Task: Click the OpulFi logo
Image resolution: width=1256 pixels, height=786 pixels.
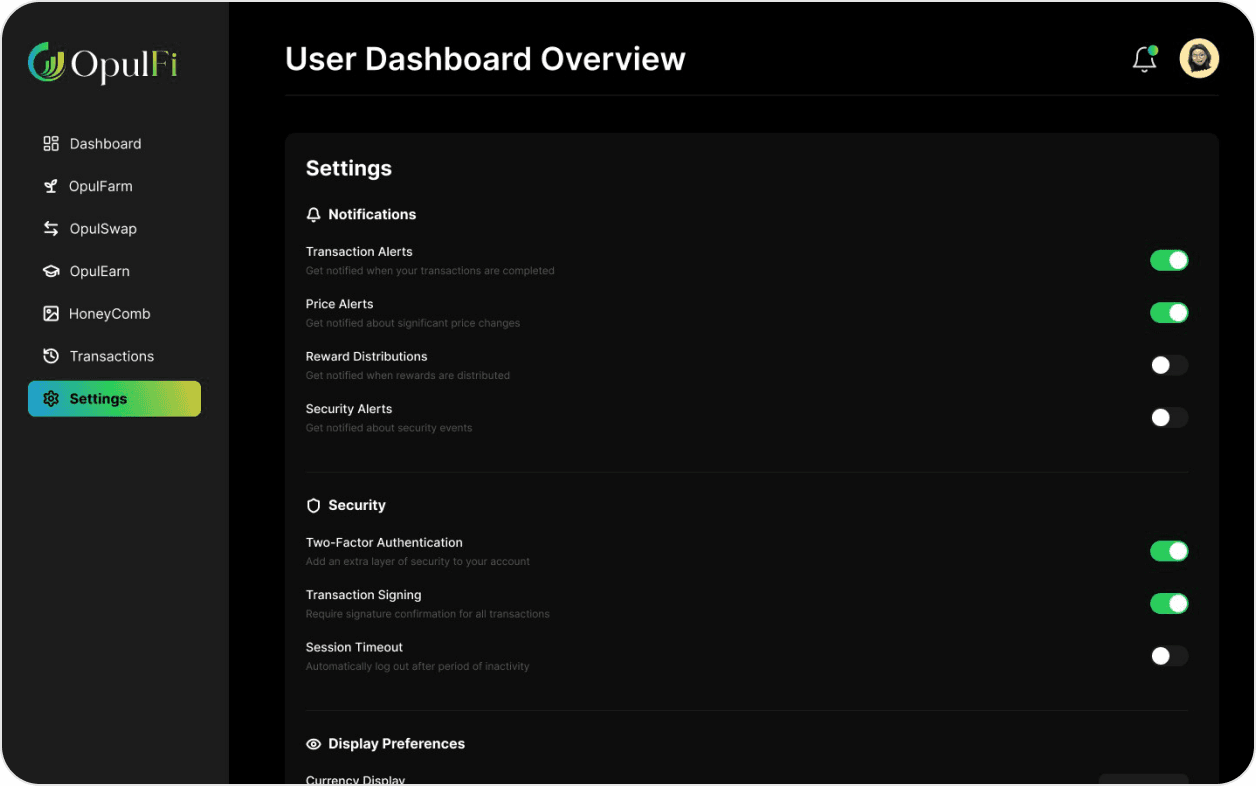Action: (103, 63)
